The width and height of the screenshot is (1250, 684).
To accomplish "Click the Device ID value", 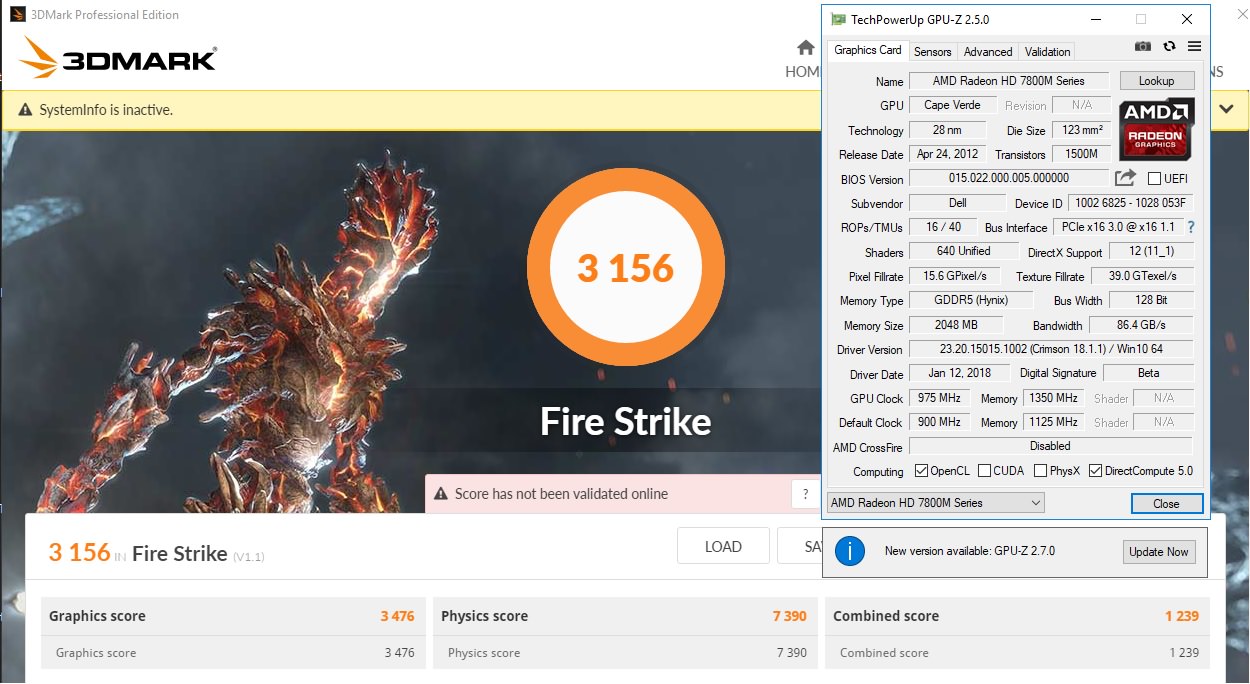I will coord(1130,203).
